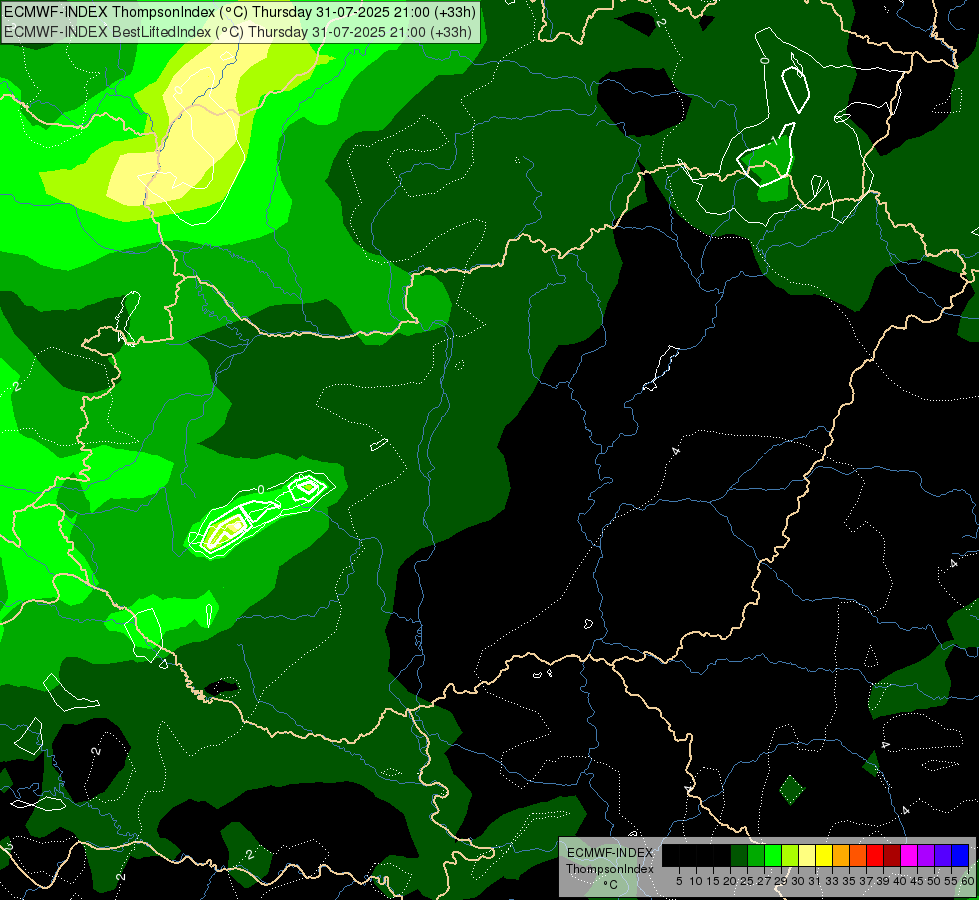979x900 pixels.
Task: Click the legend tick value 20
Action: coord(730,881)
